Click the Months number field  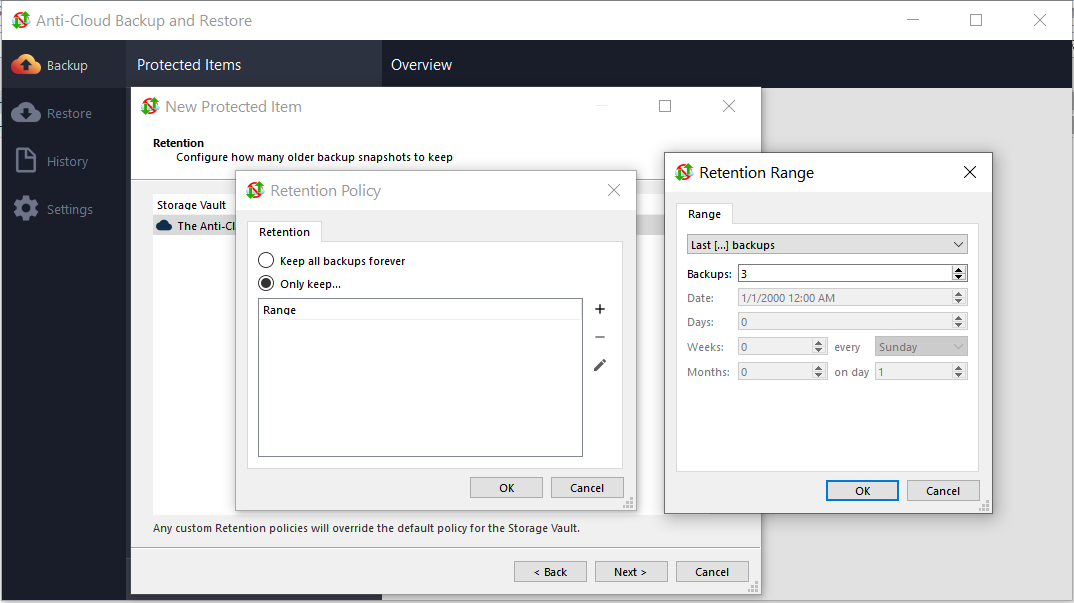point(775,371)
